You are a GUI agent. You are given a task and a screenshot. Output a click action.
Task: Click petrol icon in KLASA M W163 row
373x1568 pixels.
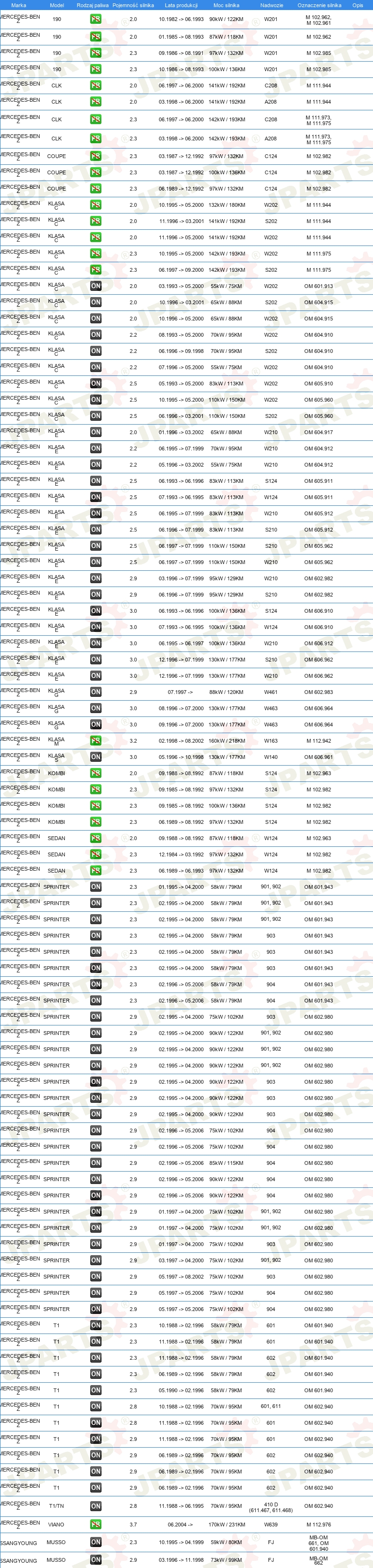(95, 741)
